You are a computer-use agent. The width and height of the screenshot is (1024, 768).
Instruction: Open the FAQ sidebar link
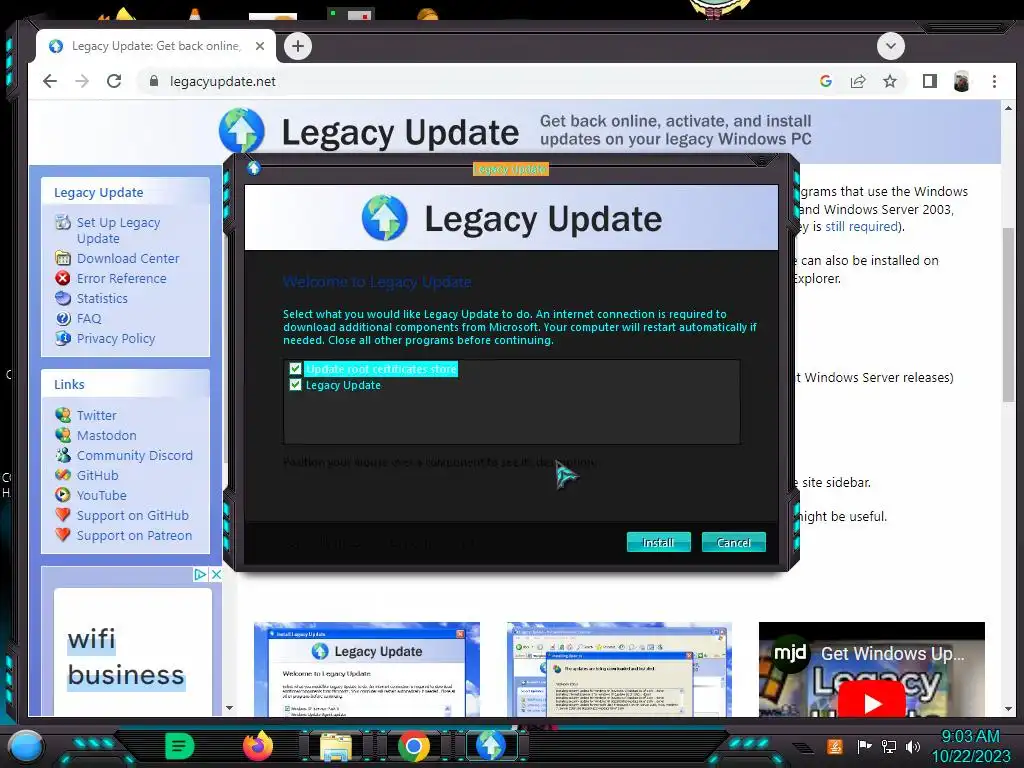click(x=89, y=319)
